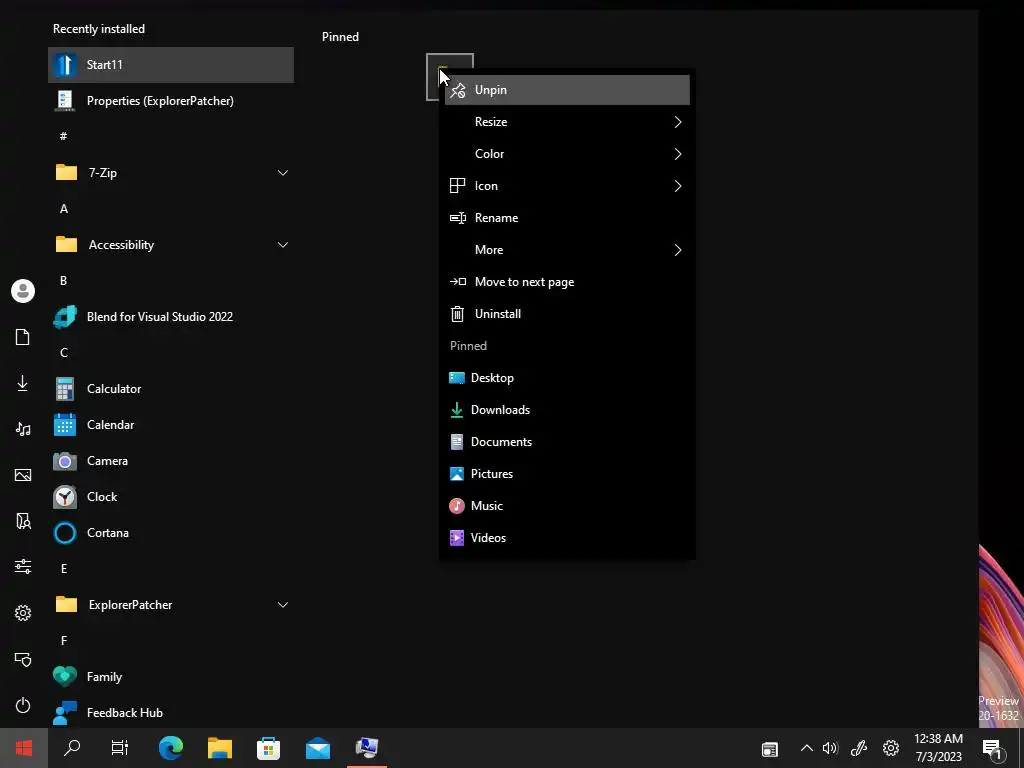Open the Resize submenu
This screenshot has width=1024, height=768.
click(567, 122)
